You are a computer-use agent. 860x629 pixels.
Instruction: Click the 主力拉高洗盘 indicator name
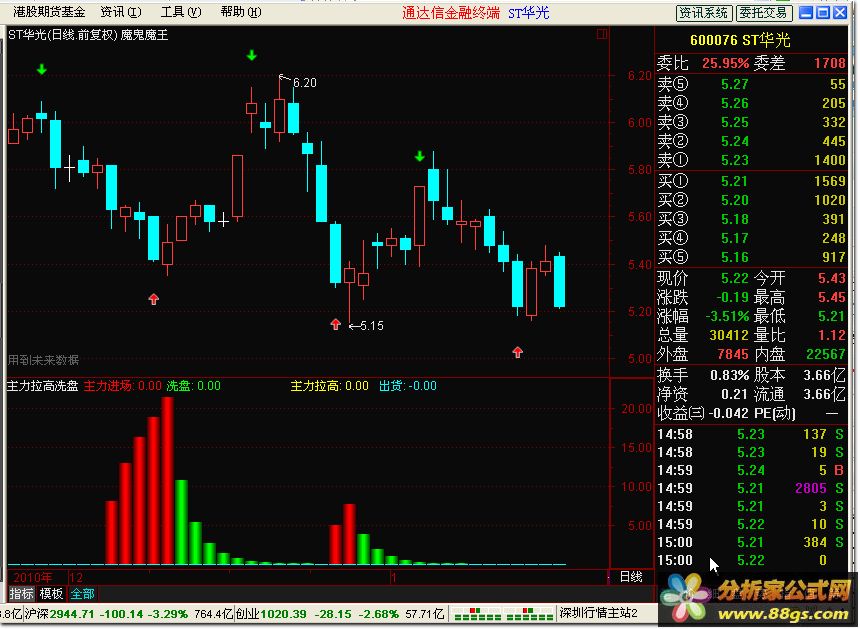[42, 386]
